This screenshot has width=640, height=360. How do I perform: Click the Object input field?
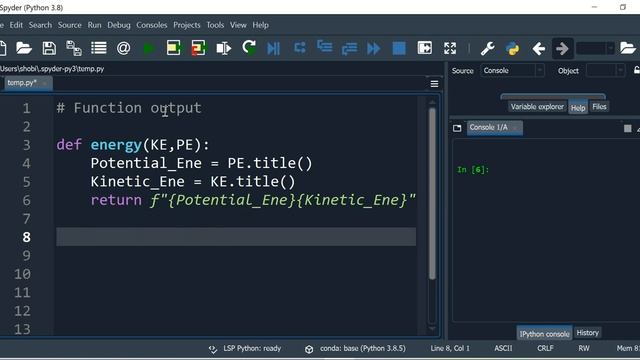point(601,71)
